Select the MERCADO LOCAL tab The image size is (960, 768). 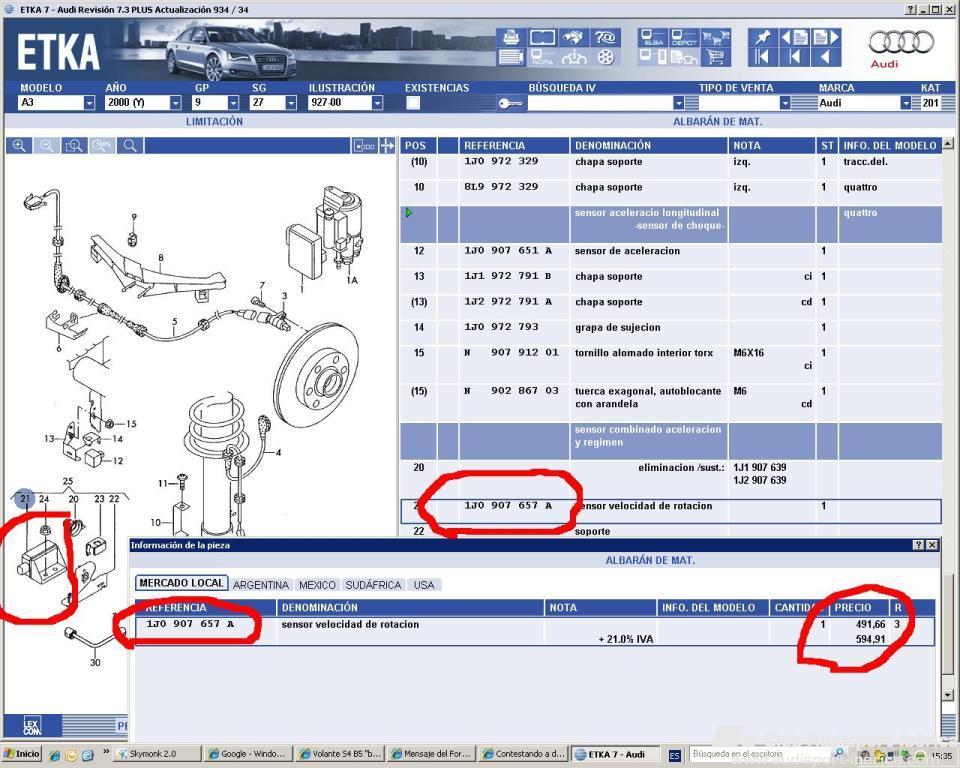(x=181, y=583)
